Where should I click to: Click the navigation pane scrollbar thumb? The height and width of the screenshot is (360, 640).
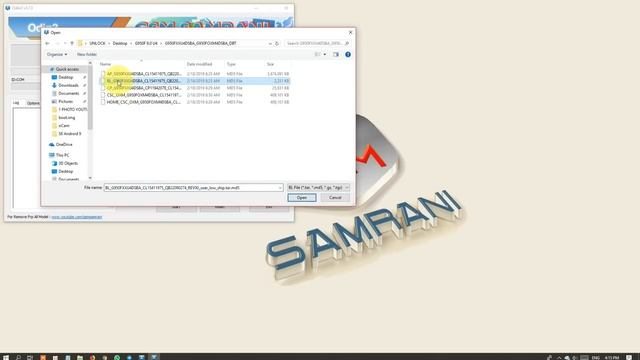point(90,98)
